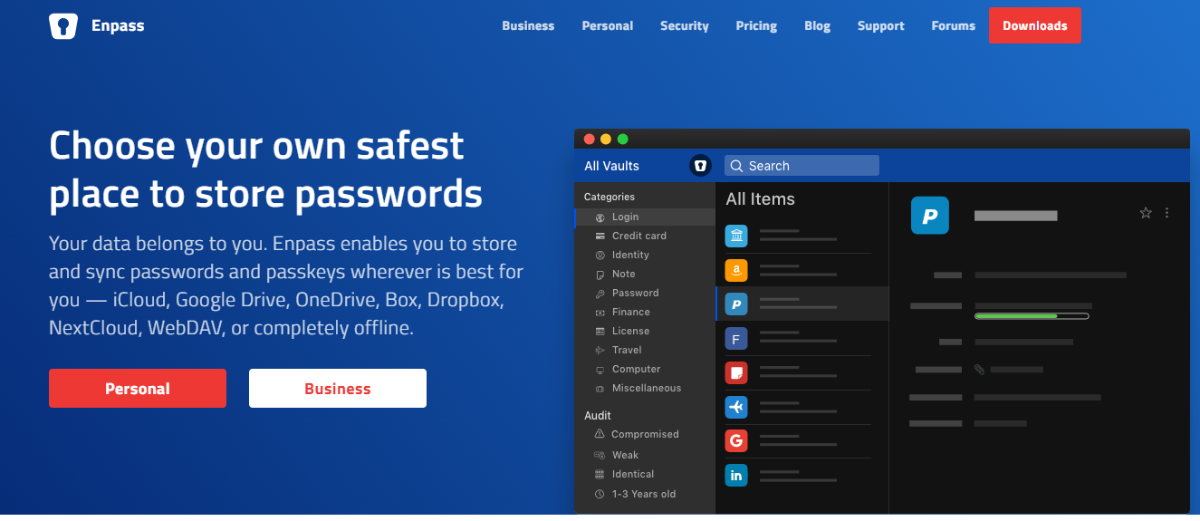
Task: Click the Finance icon in sidebar
Action: point(600,312)
